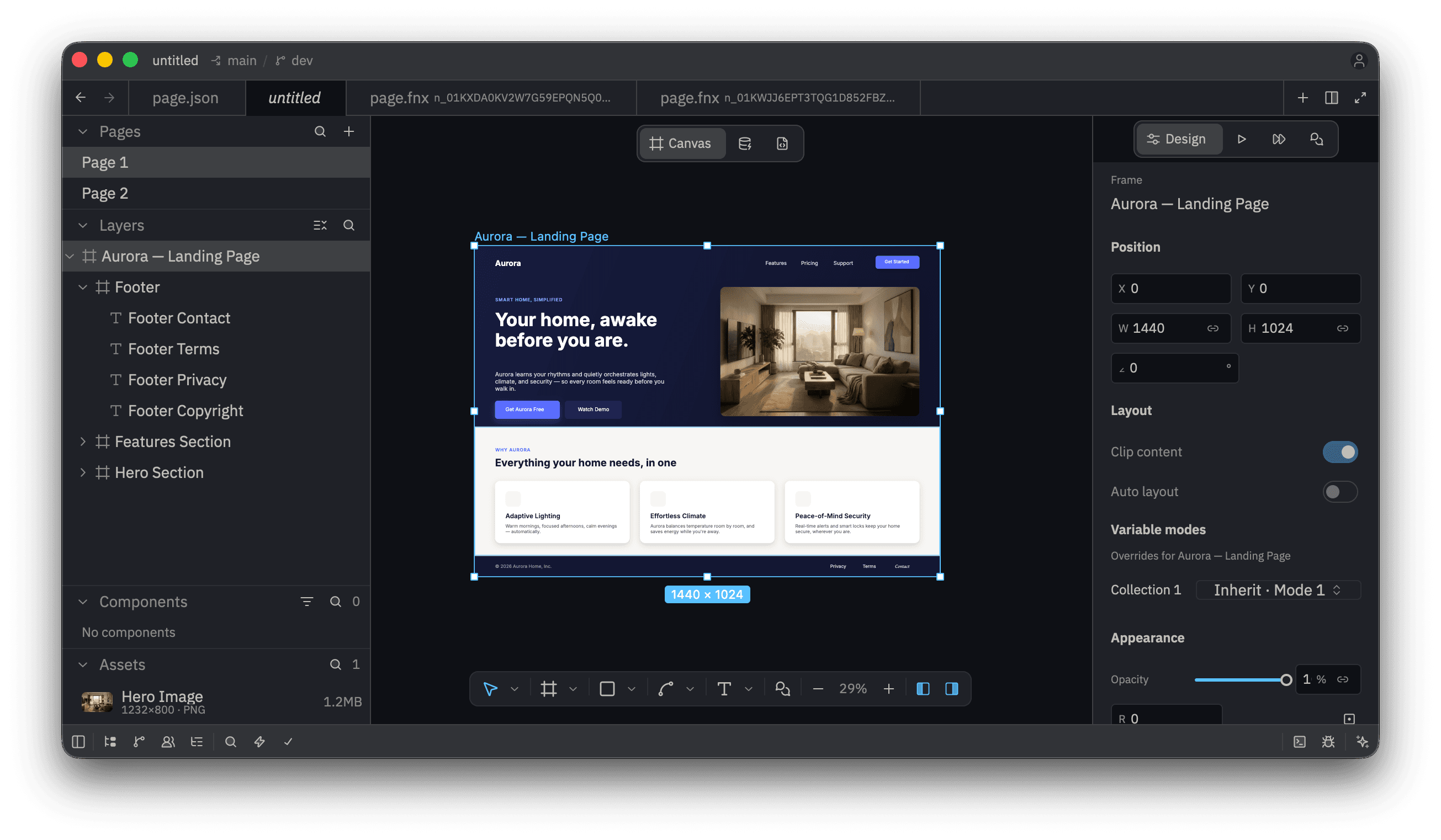Select the Frame tool in bottom toolbar
The image size is (1441, 840).
pos(548,689)
